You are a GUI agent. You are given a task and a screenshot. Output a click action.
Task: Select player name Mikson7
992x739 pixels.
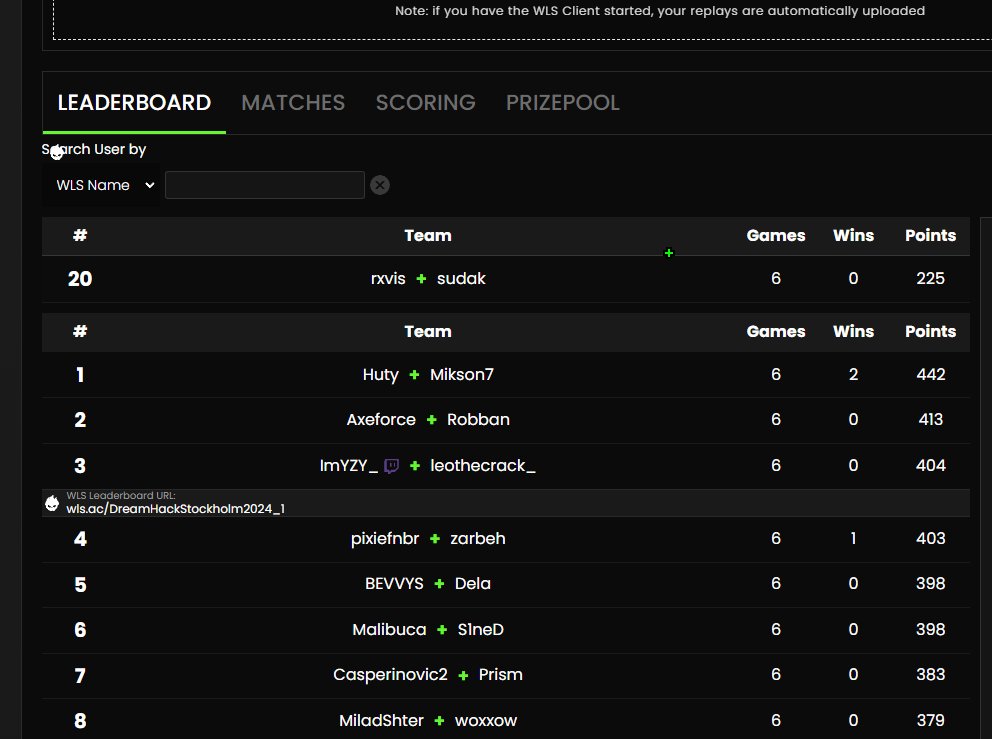coord(462,375)
